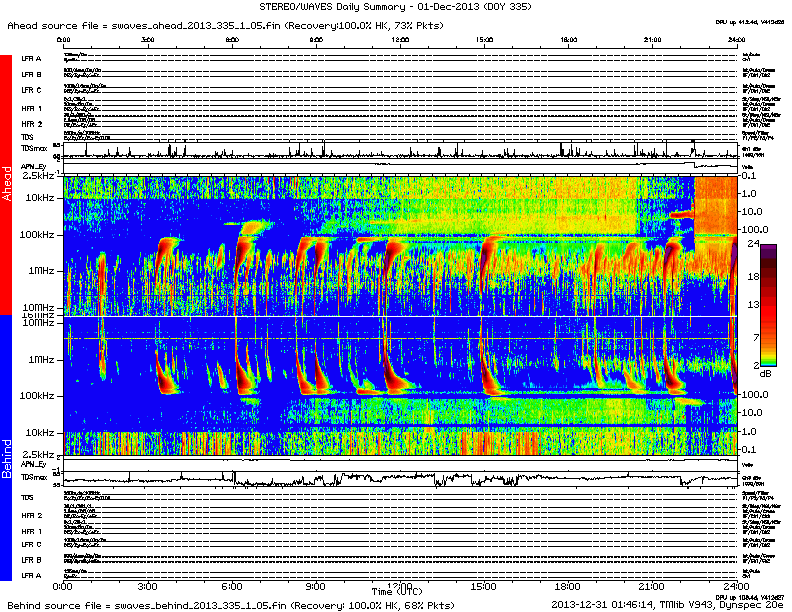
Task: Select the LFR A row label in the Ahead panel
Action: [31, 59]
